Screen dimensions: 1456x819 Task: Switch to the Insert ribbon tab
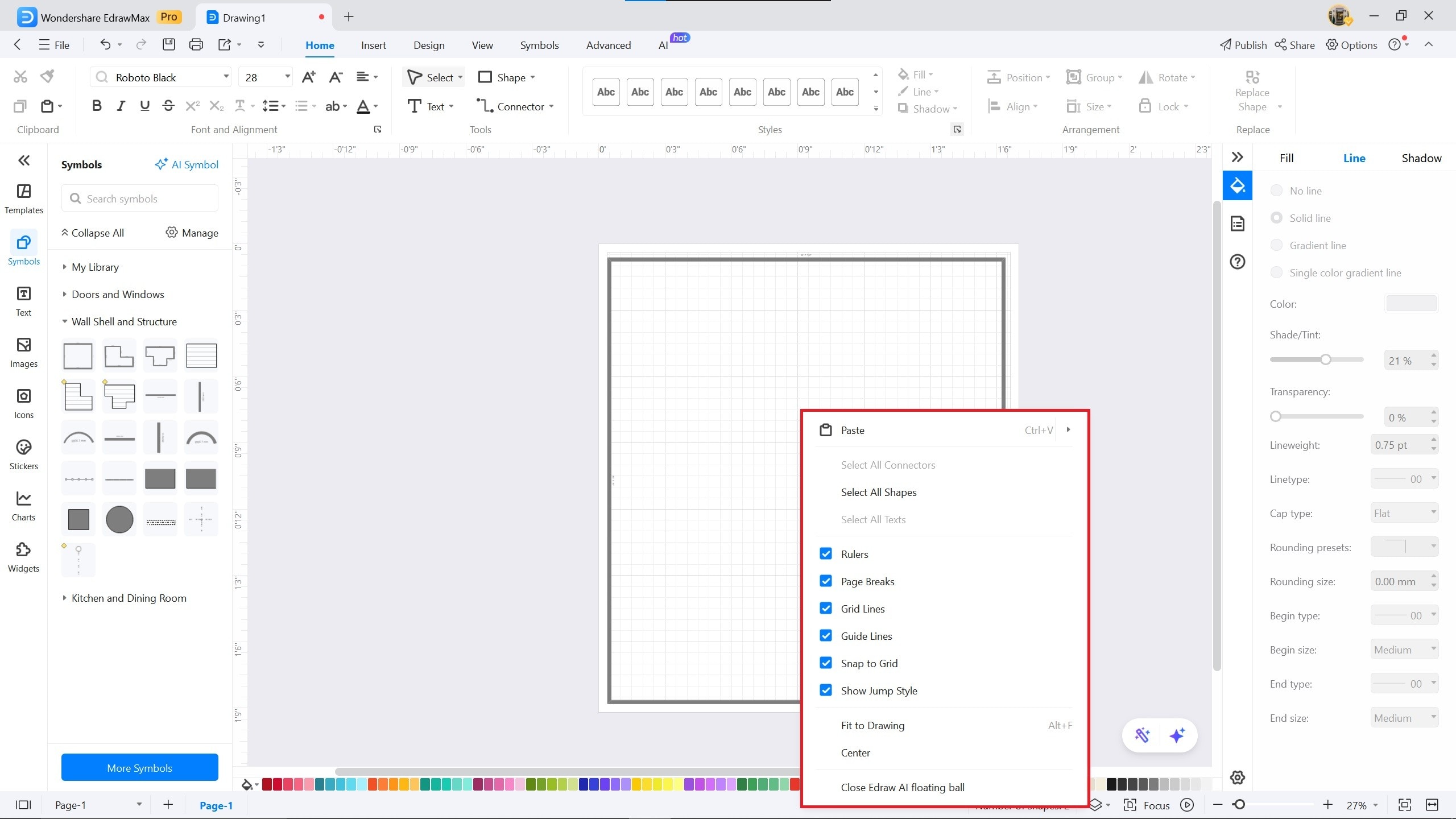click(373, 45)
